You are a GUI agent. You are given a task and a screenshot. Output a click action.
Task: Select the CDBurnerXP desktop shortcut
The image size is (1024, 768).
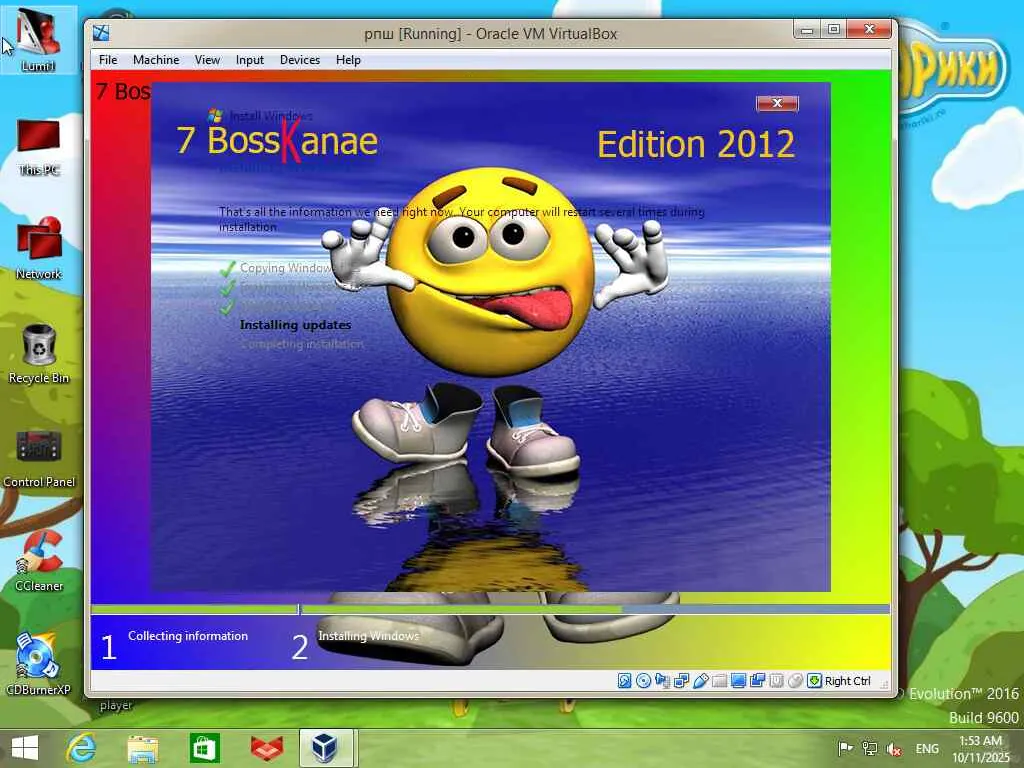(39, 663)
